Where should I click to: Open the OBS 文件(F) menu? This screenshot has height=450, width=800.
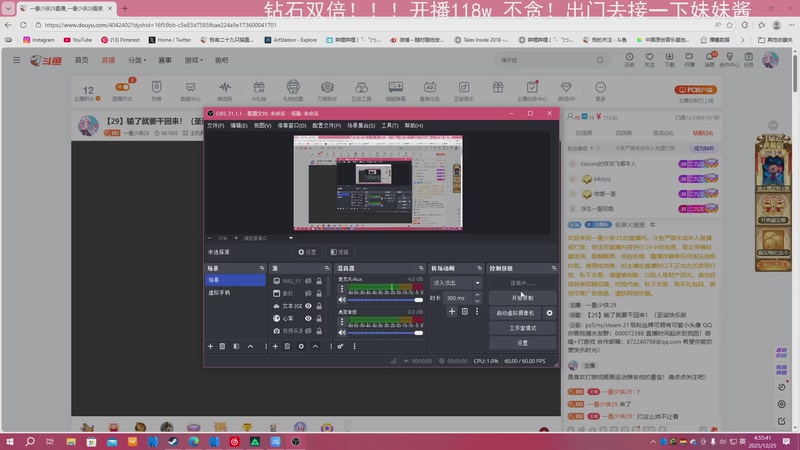tap(215, 126)
